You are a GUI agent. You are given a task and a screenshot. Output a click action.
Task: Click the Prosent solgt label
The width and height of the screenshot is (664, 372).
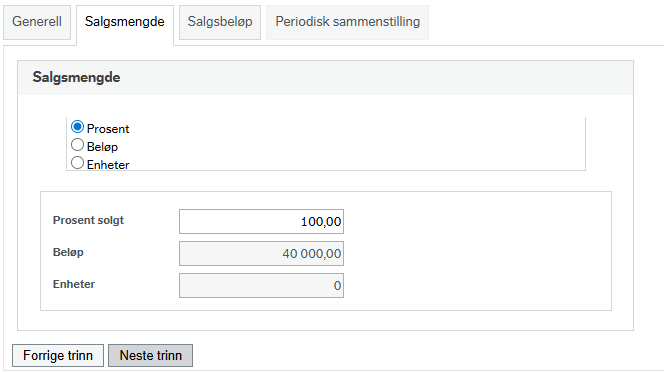tap(88, 220)
